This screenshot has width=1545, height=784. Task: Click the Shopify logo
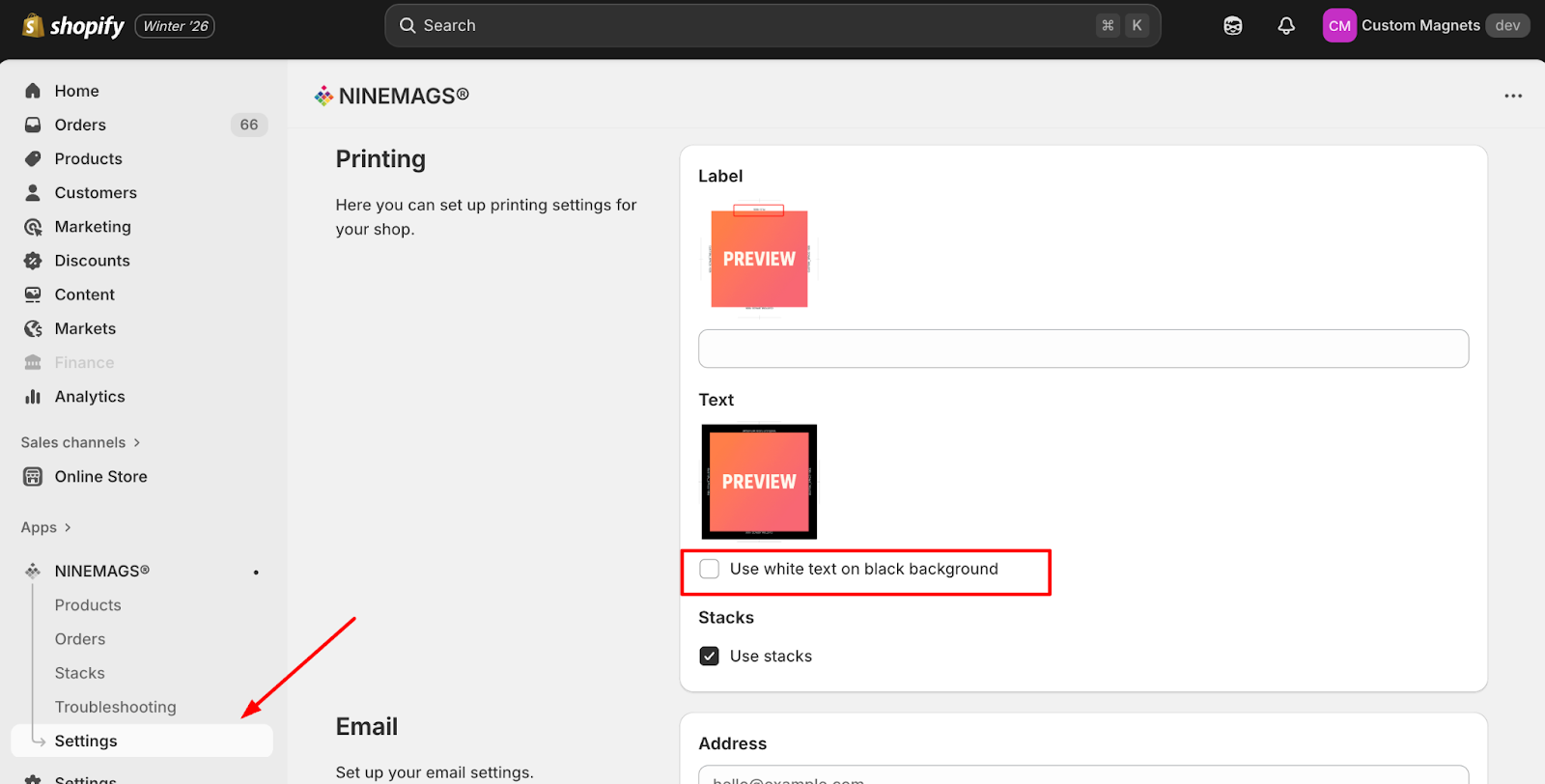pos(73,26)
